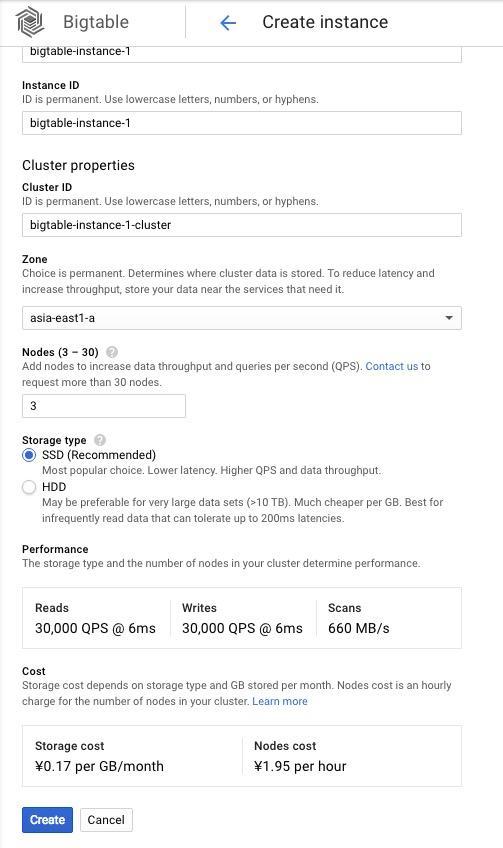Click the Cancel button

tap(106, 820)
